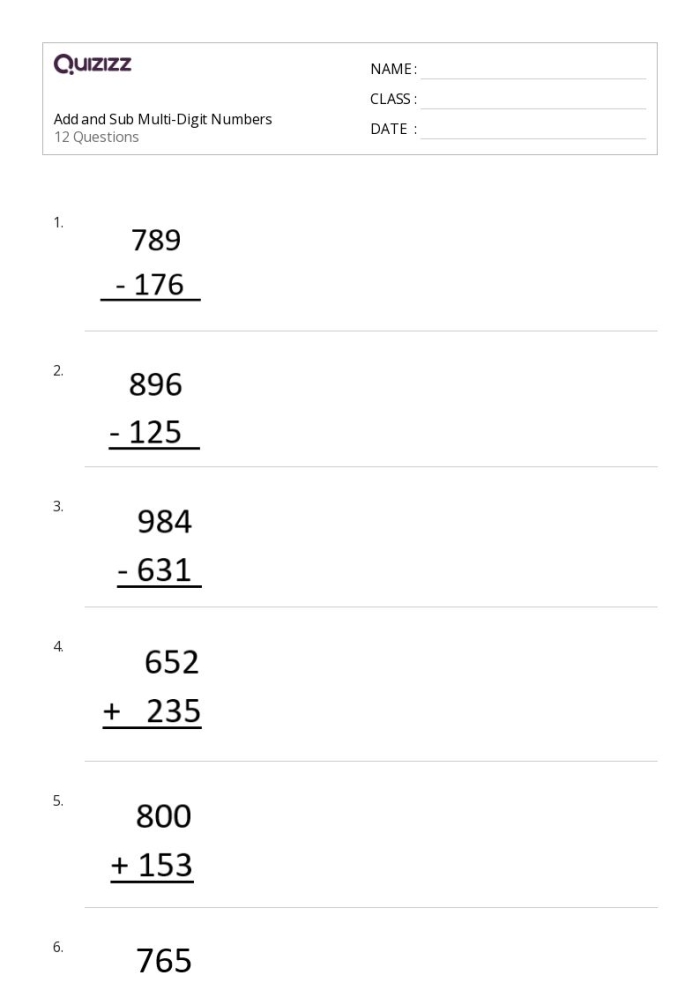Click the NAME input line
The height and width of the screenshot is (990, 700).
pos(533,70)
